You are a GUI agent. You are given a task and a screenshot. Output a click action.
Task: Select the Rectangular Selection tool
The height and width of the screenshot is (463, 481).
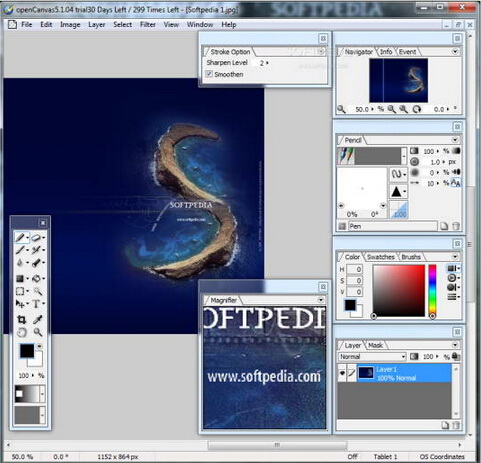click(x=20, y=291)
